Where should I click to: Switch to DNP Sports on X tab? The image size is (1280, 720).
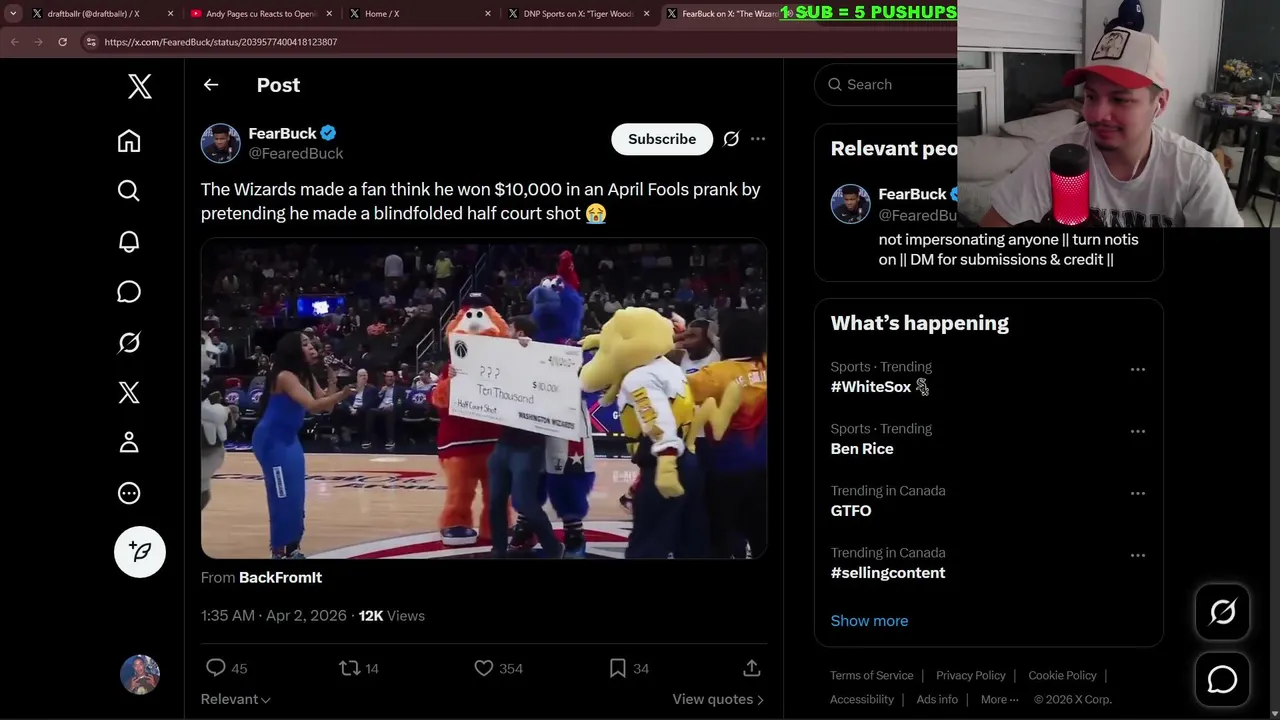click(576, 13)
